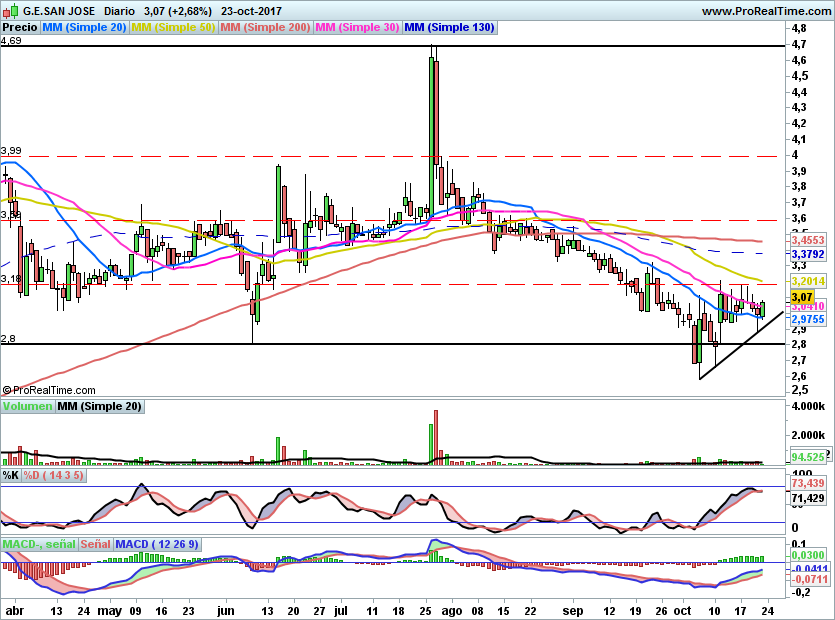Select the Precio indicator label

[x=20, y=28]
